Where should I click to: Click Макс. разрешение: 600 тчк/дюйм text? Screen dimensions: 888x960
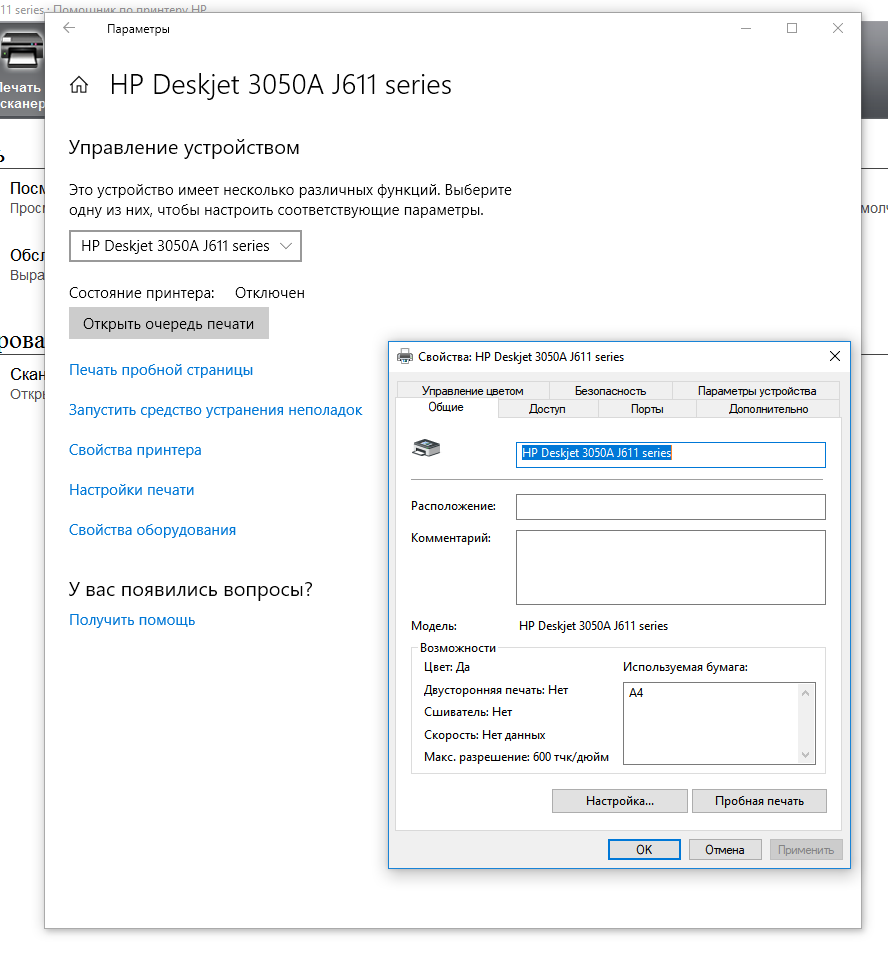click(516, 757)
